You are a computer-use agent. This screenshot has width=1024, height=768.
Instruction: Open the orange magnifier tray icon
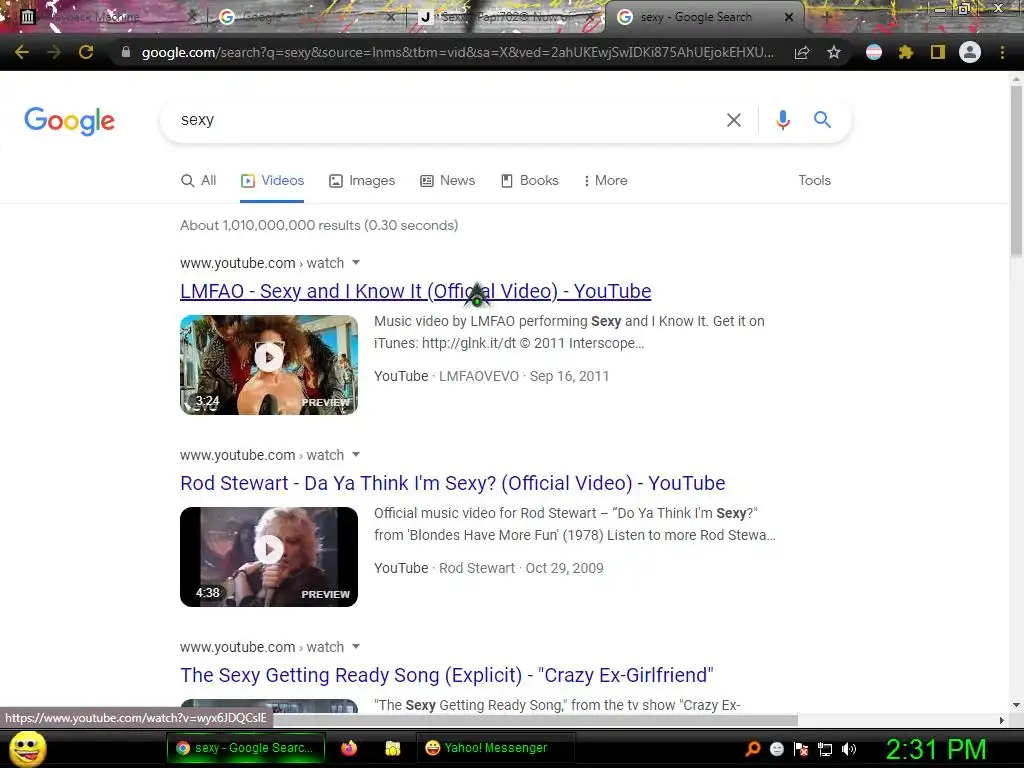[x=752, y=749]
